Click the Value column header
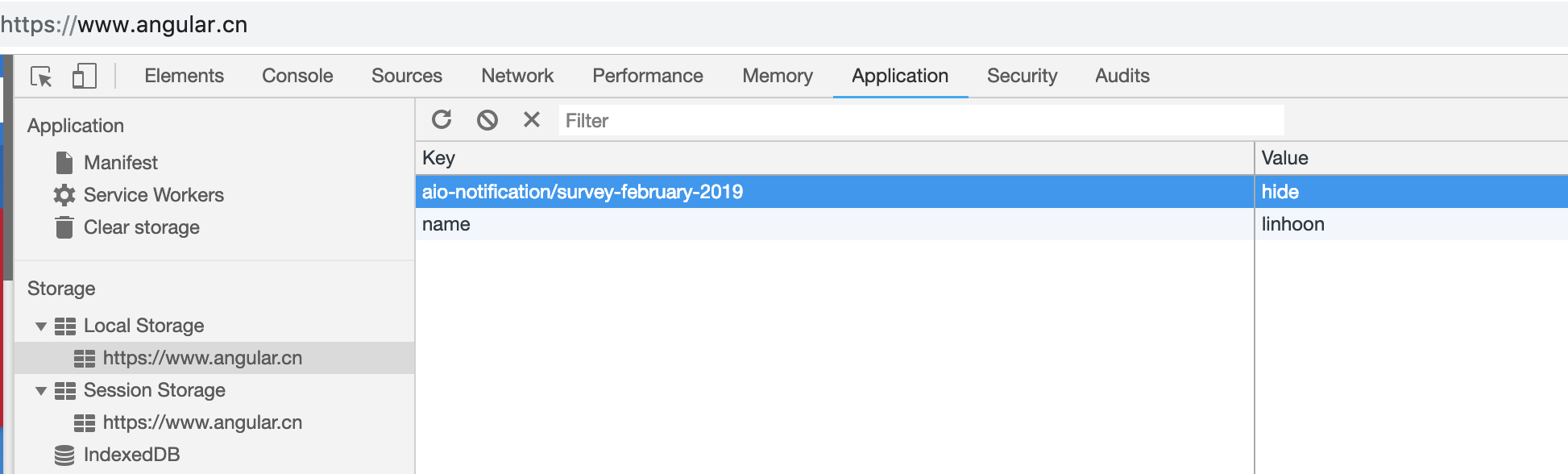Screen dimensions: 1568x474 click(x=1410, y=158)
